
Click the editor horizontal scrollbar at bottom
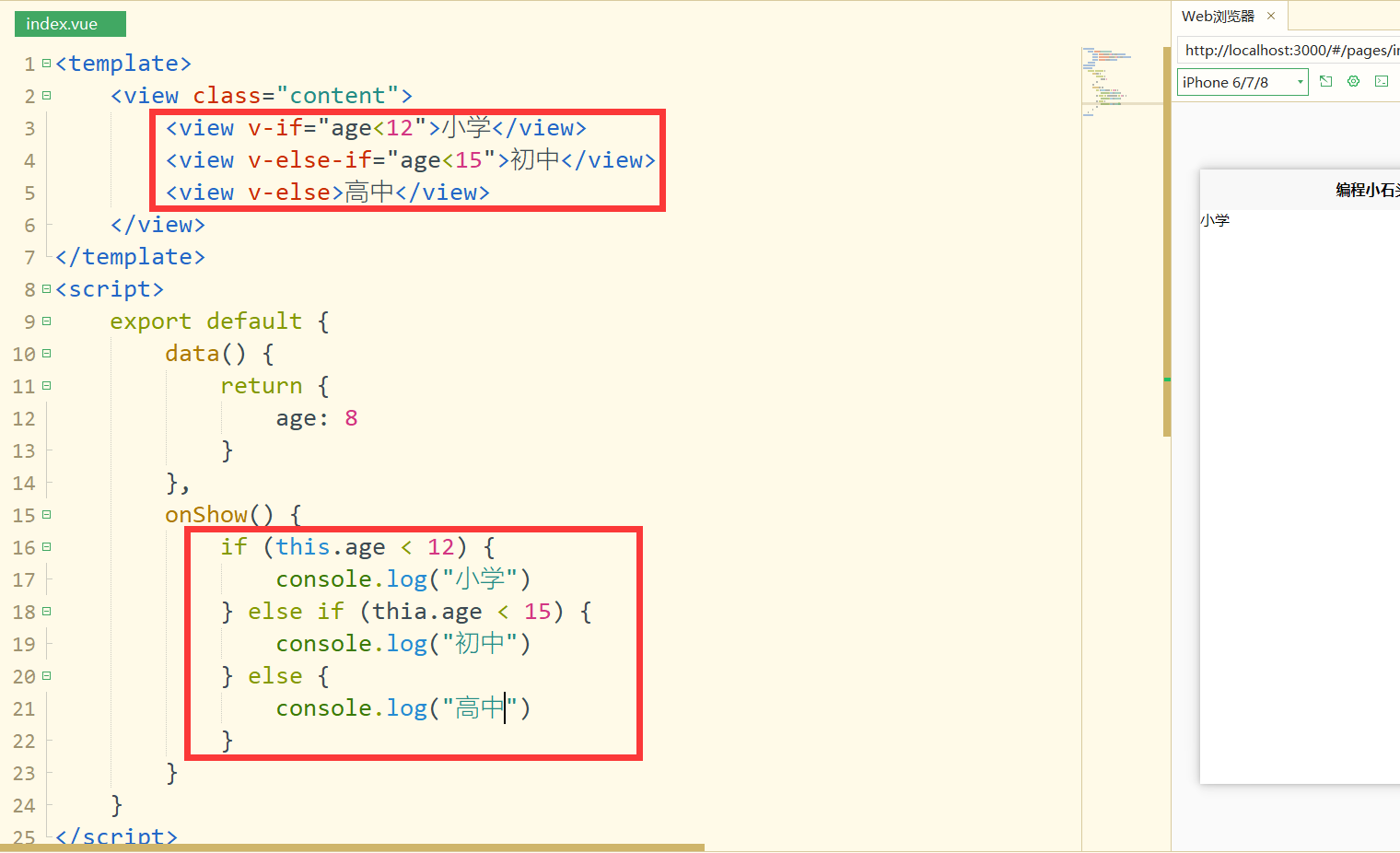[352, 847]
